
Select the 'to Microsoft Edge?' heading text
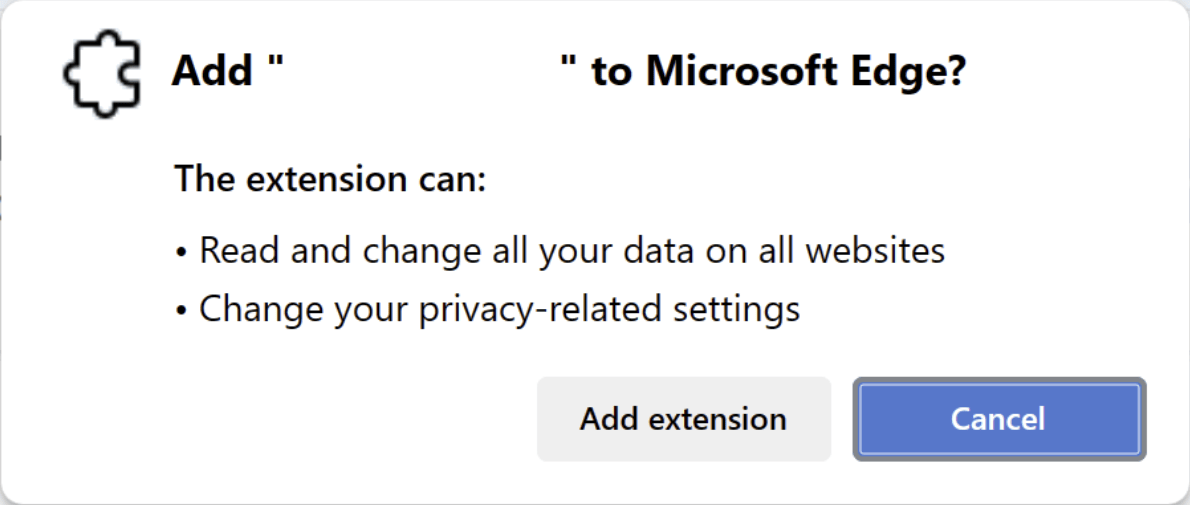pos(779,73)
